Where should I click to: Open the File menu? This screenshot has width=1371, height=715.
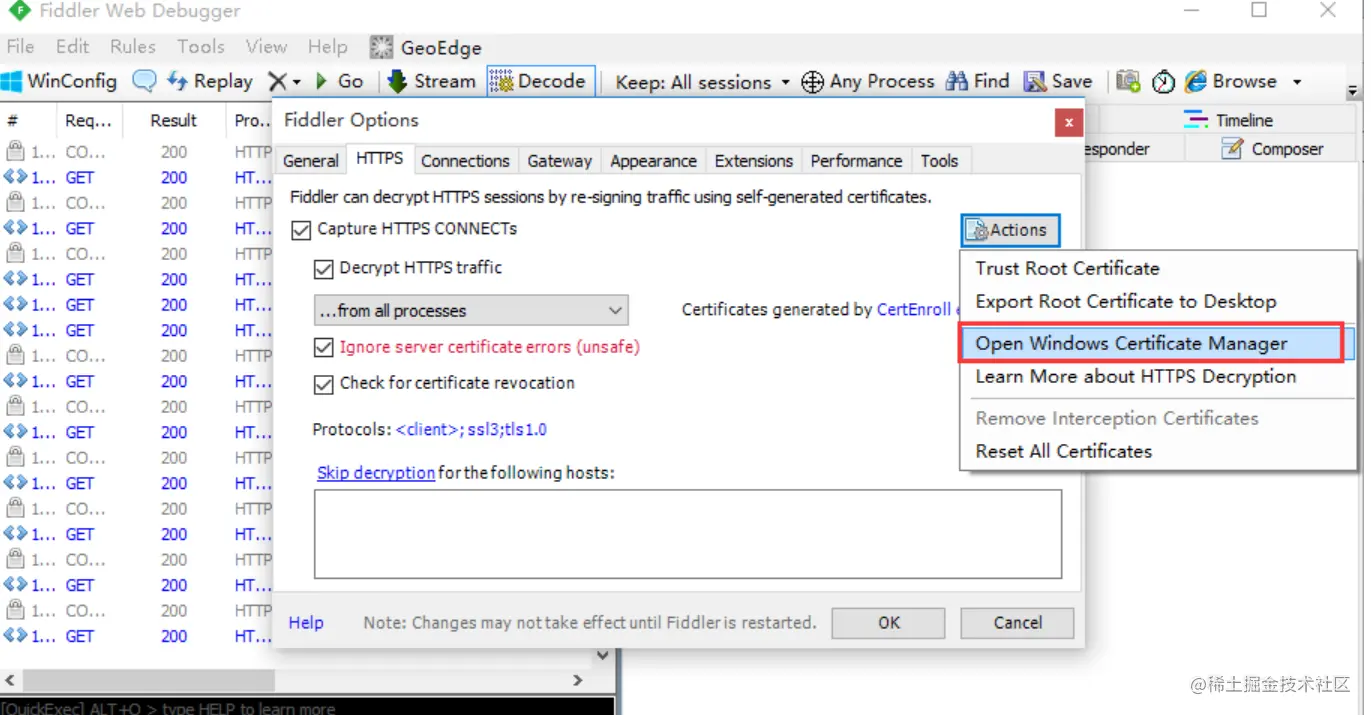[20, 46]
